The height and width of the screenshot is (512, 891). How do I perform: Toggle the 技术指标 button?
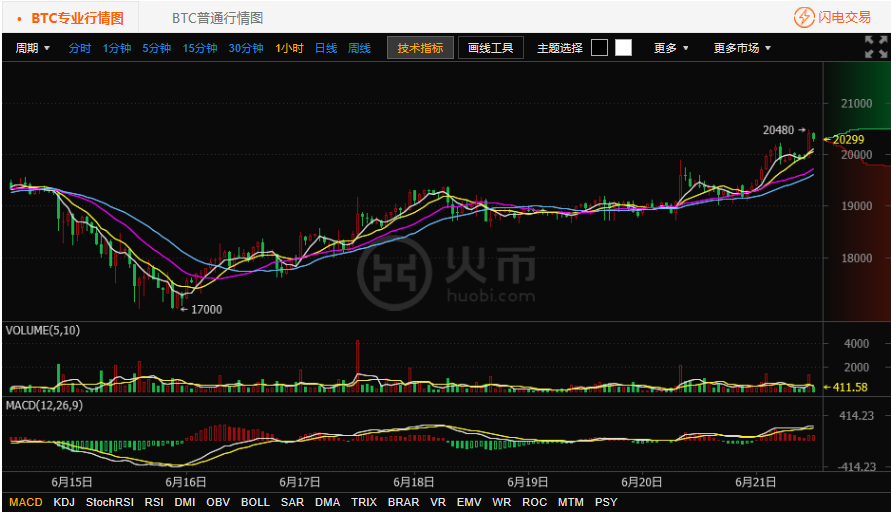[420, 48]
